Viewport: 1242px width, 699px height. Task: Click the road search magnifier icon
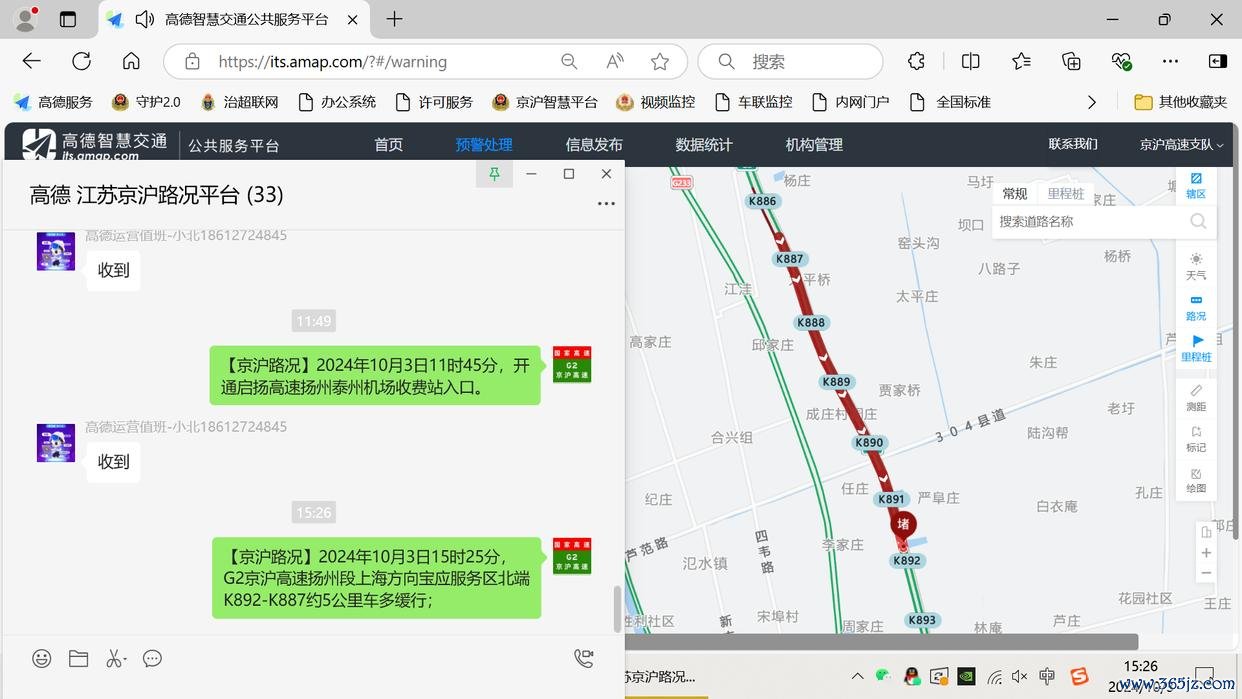[x=1198, y=222]
